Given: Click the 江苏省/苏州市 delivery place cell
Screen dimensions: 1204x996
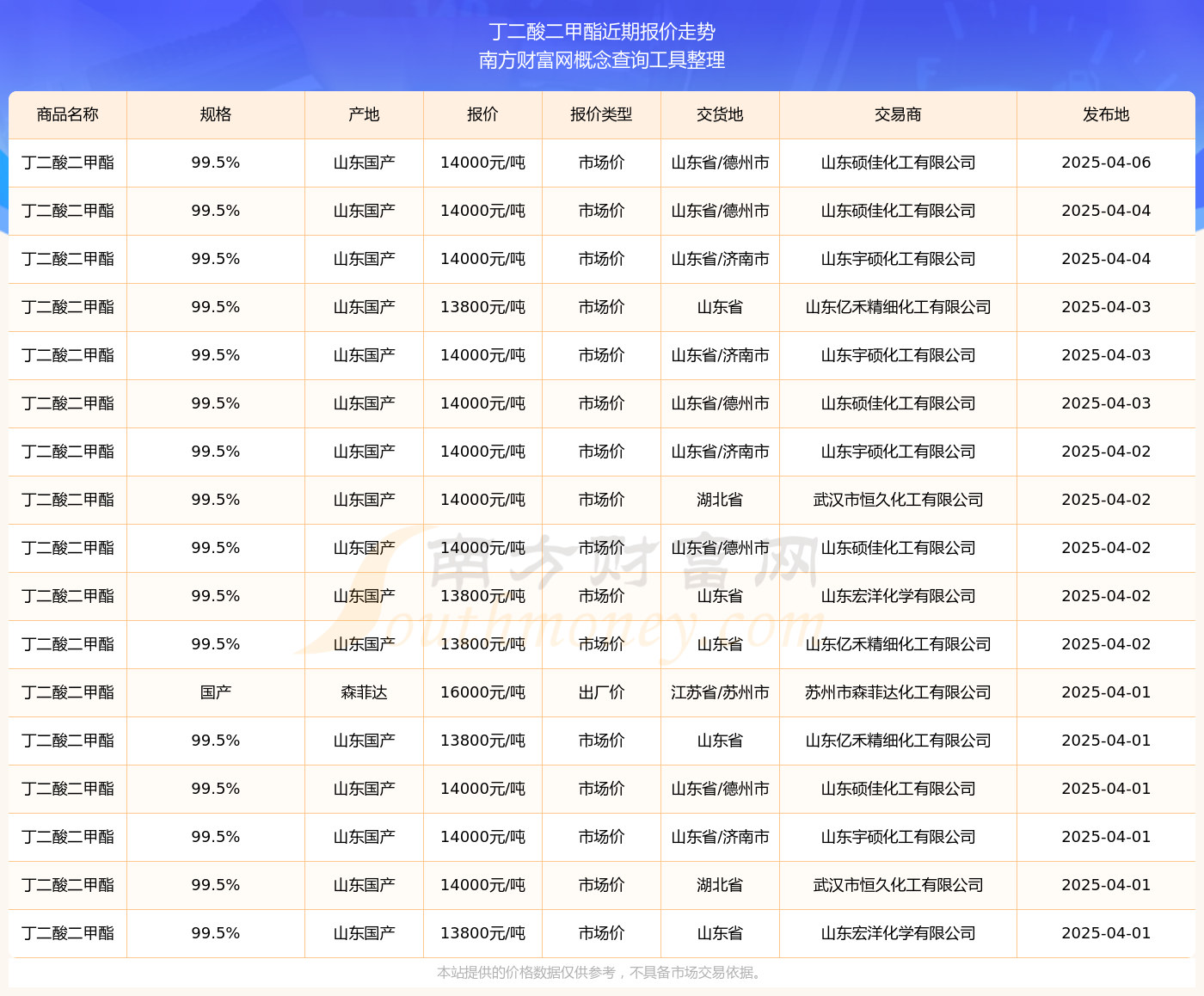Looking at the screenshot, I should coord(720,692).
